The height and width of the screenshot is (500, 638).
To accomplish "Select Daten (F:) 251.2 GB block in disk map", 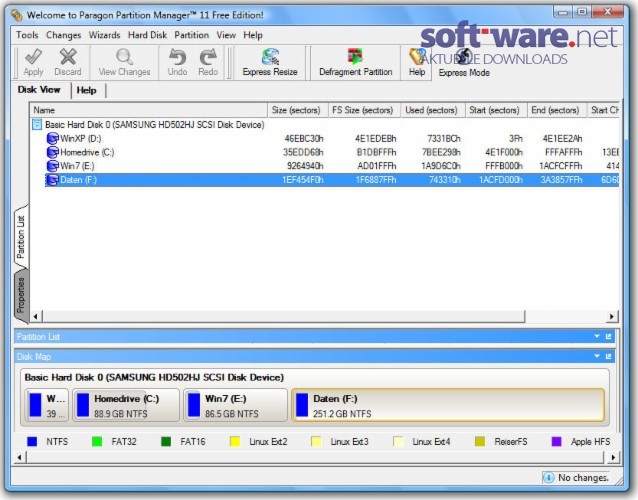I will coord(448,405).
